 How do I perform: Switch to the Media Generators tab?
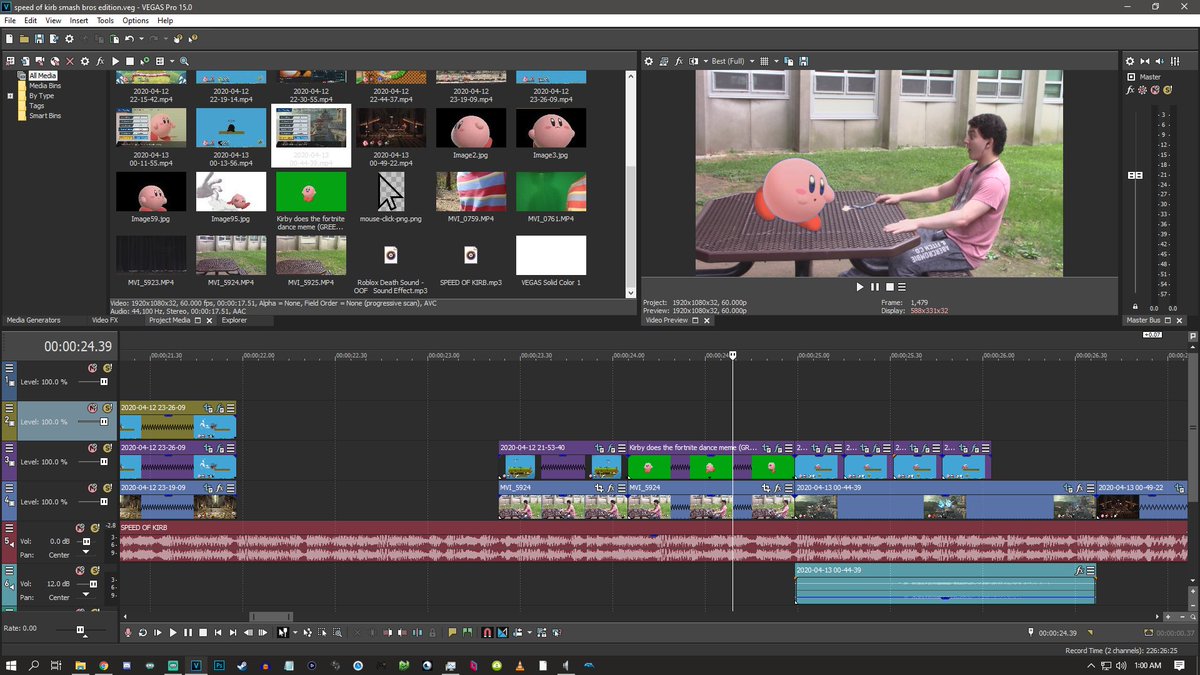click(34, 320)
